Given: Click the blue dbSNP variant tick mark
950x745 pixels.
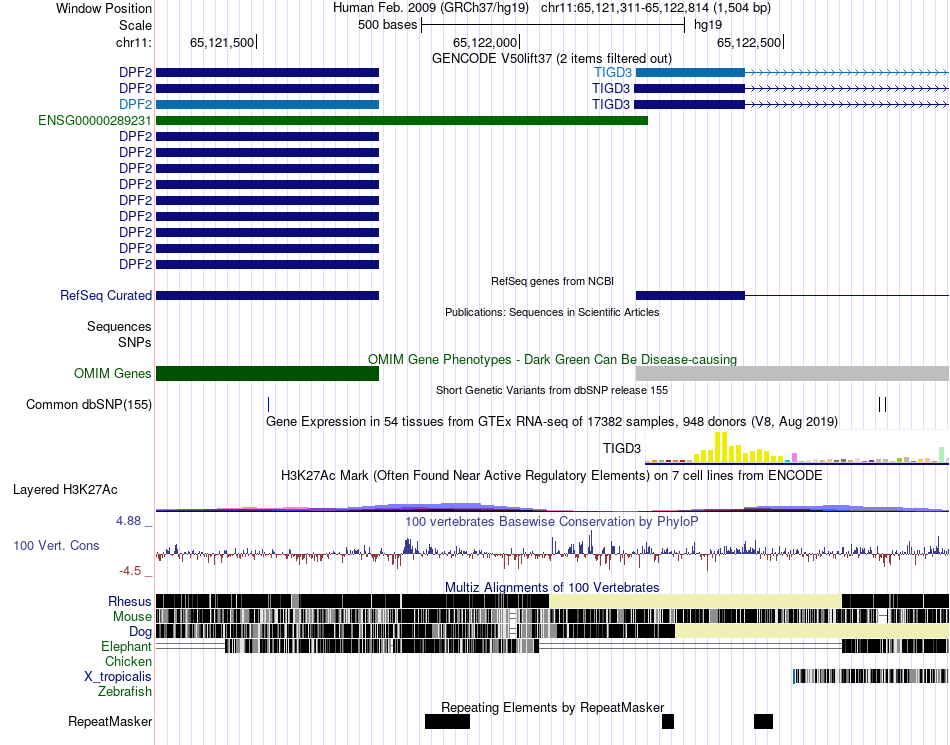Looking at the screenshot, I should pos(268,405).
